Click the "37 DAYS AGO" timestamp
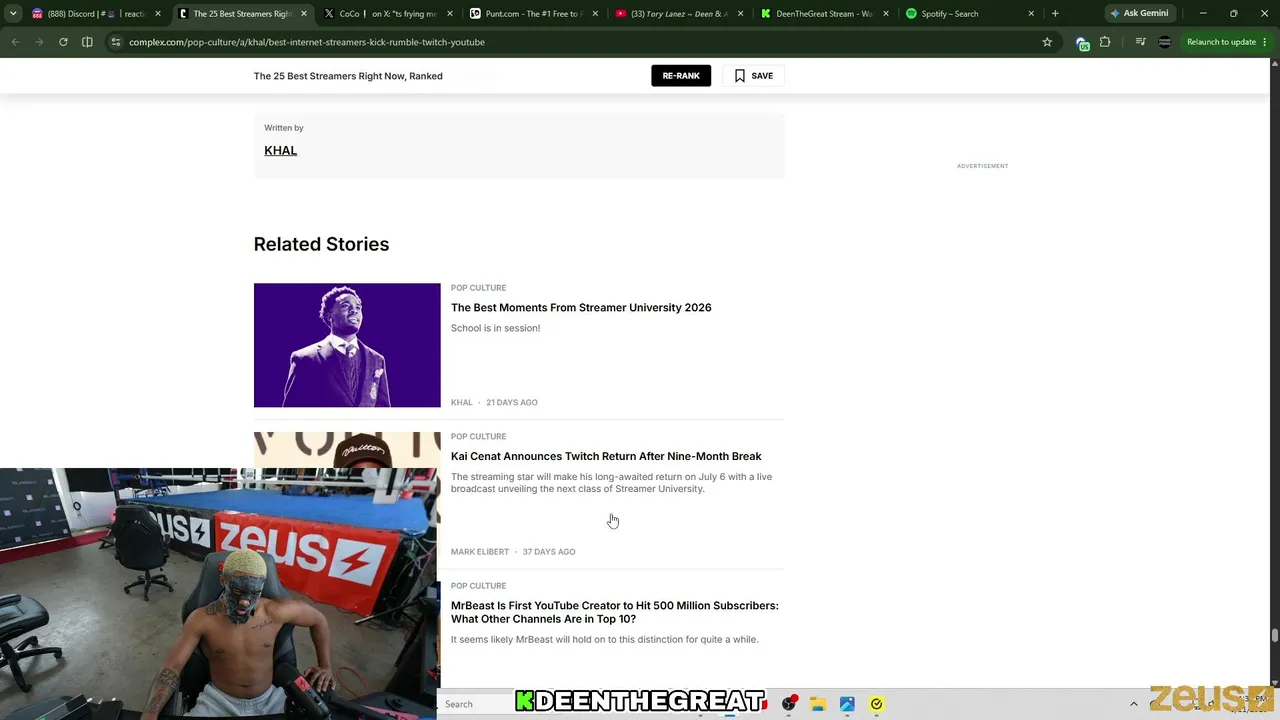The image size is (1280, 720). [549, 552]
